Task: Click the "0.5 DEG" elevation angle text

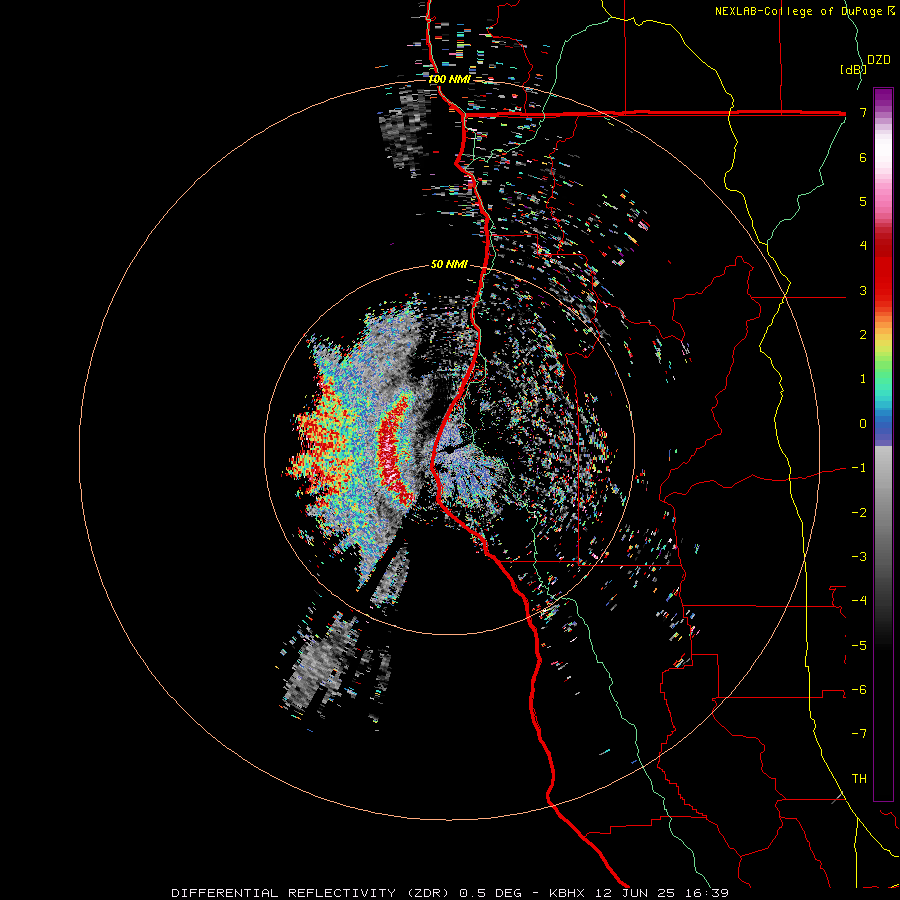Action: pos(490,893)
